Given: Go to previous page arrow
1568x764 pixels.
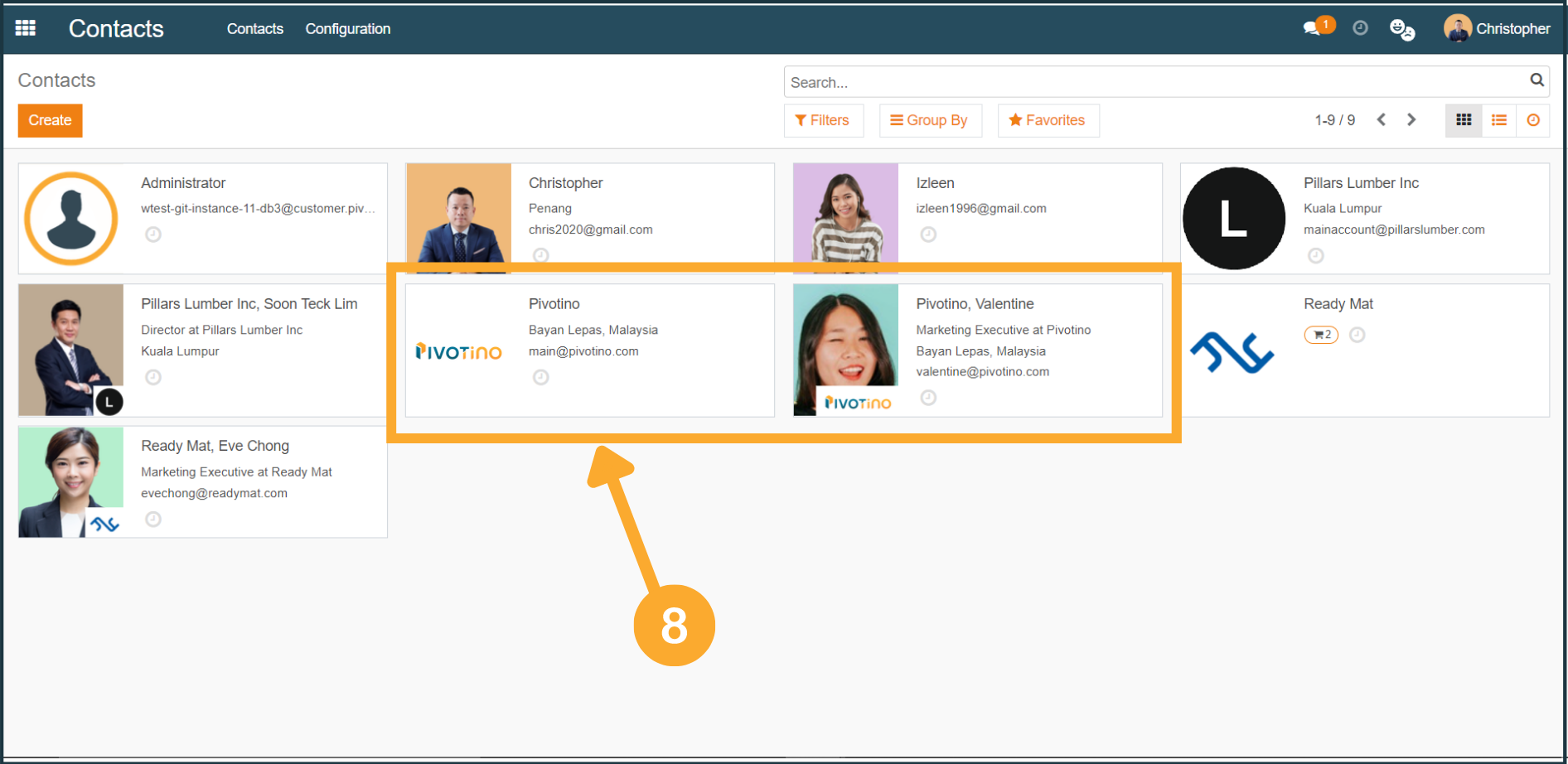Looking at the screenshot, I should (1382, 120).
